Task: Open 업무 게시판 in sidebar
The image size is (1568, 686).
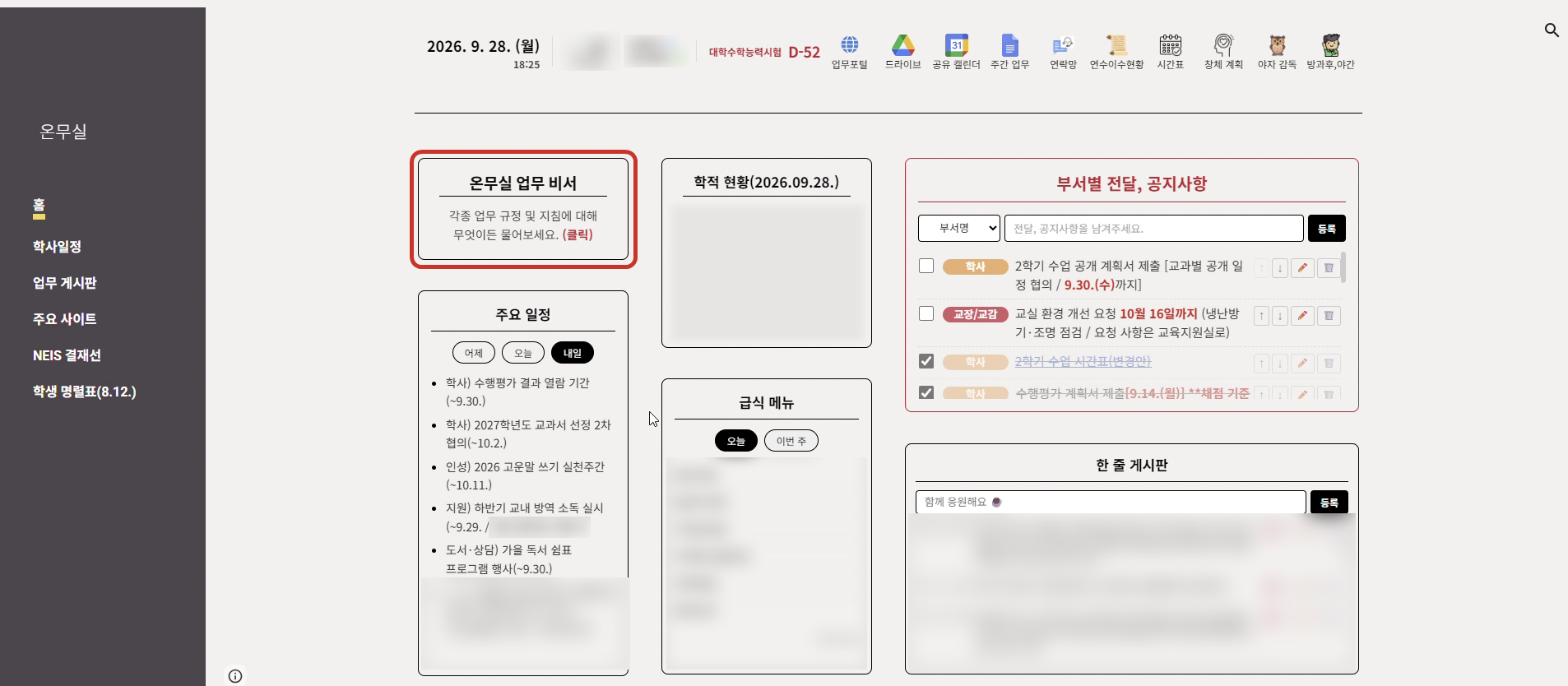Action: pyautogui.click(x=65, y=283)
